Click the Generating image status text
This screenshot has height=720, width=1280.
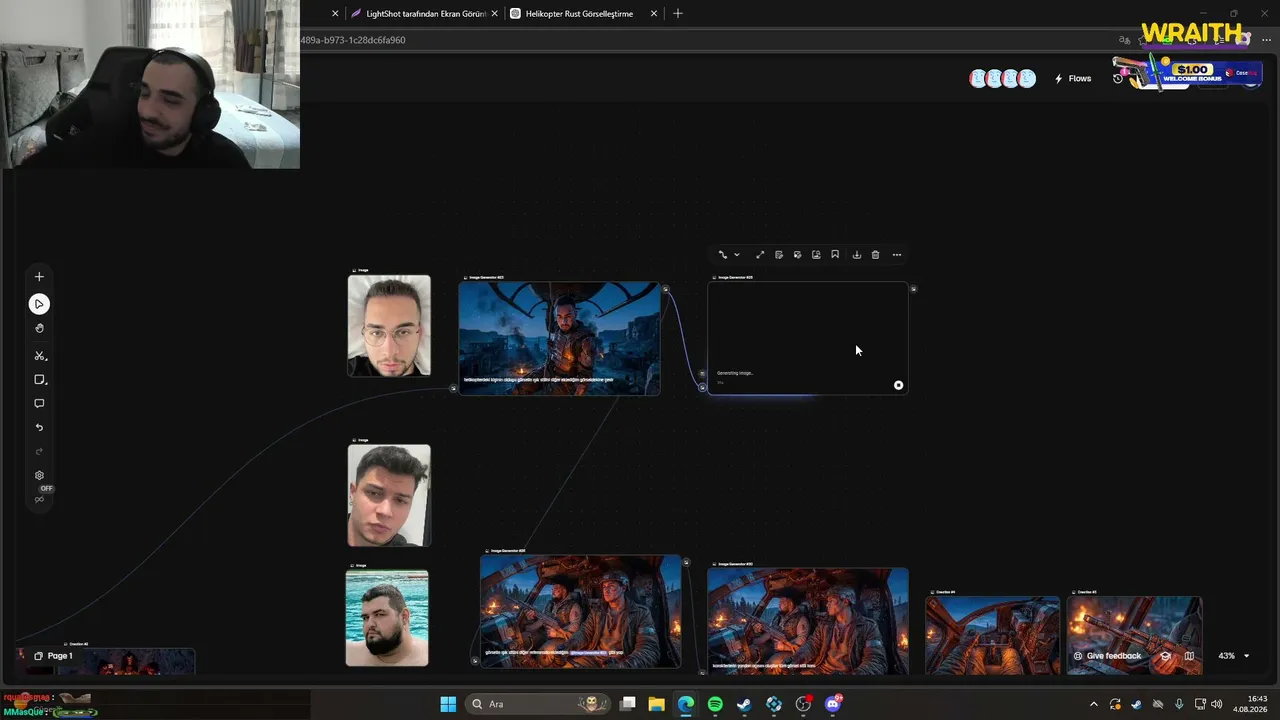735,373
